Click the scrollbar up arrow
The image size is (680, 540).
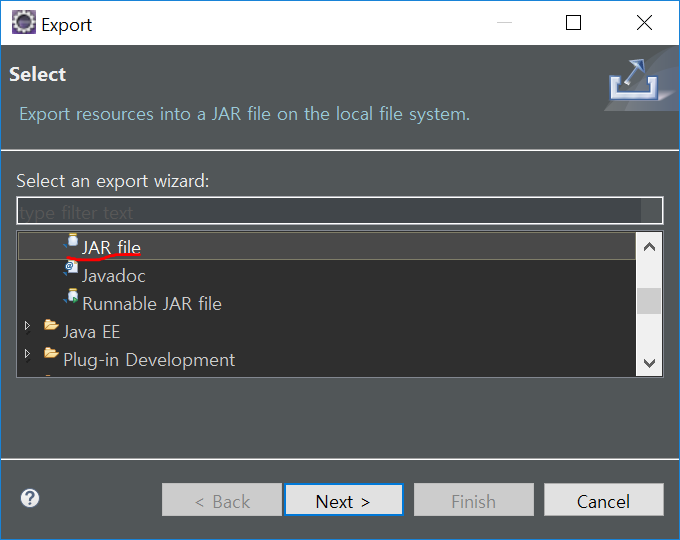649,247
